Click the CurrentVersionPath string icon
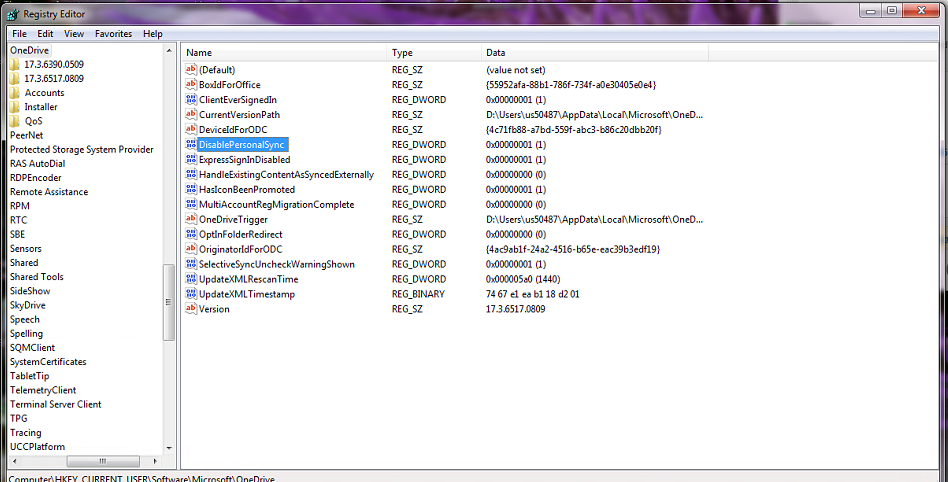Image resolution: width=948 pixels, height=482 pixels. (x=191, y=114)
